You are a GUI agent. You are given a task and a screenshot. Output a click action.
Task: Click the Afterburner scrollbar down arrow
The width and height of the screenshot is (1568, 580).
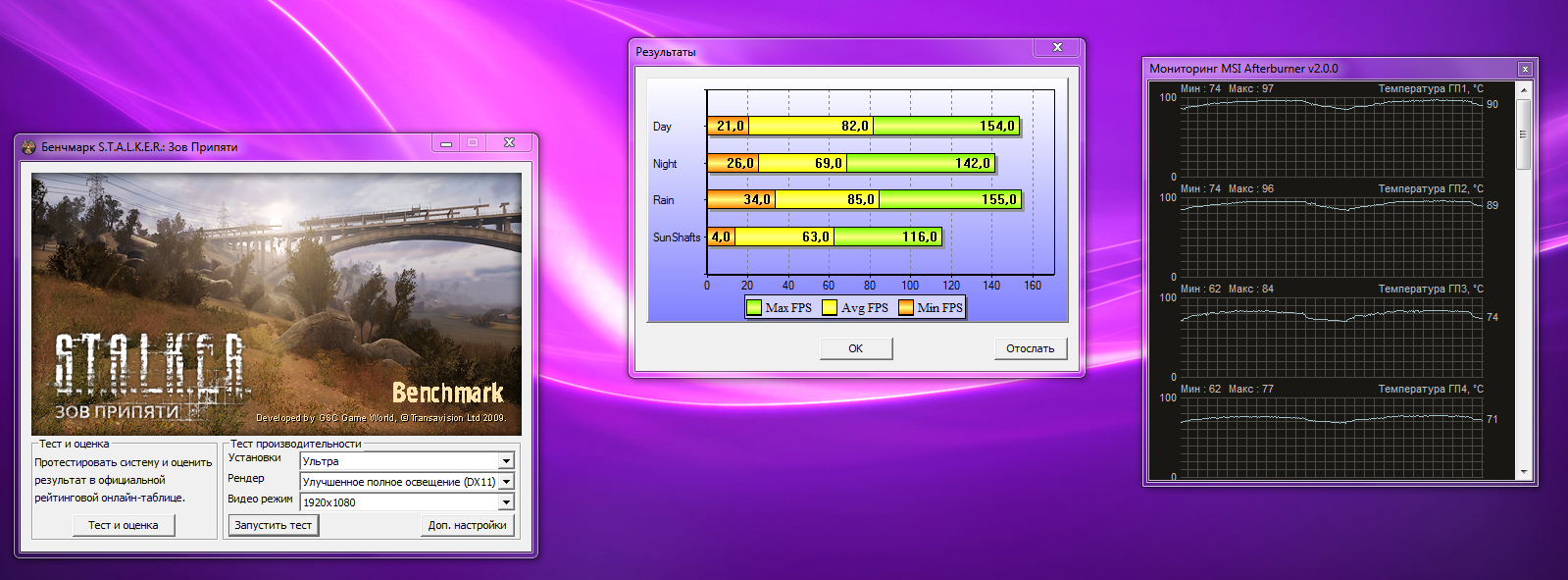pos(1523,473)
